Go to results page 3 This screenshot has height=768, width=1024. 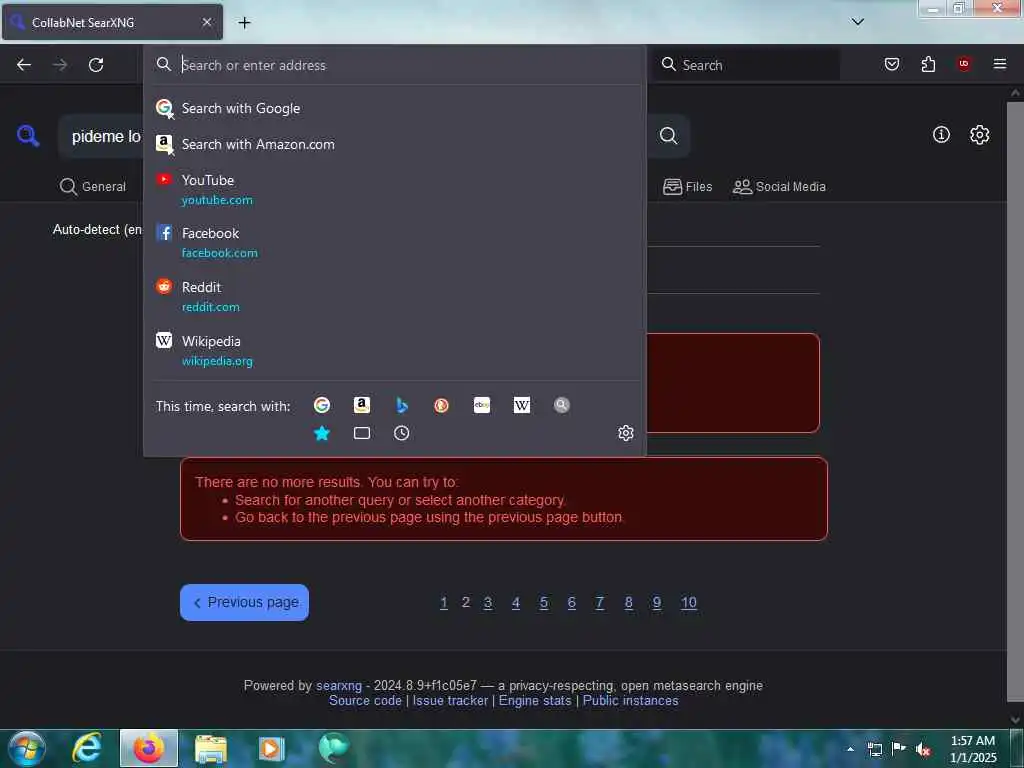(x=488, y=603)
